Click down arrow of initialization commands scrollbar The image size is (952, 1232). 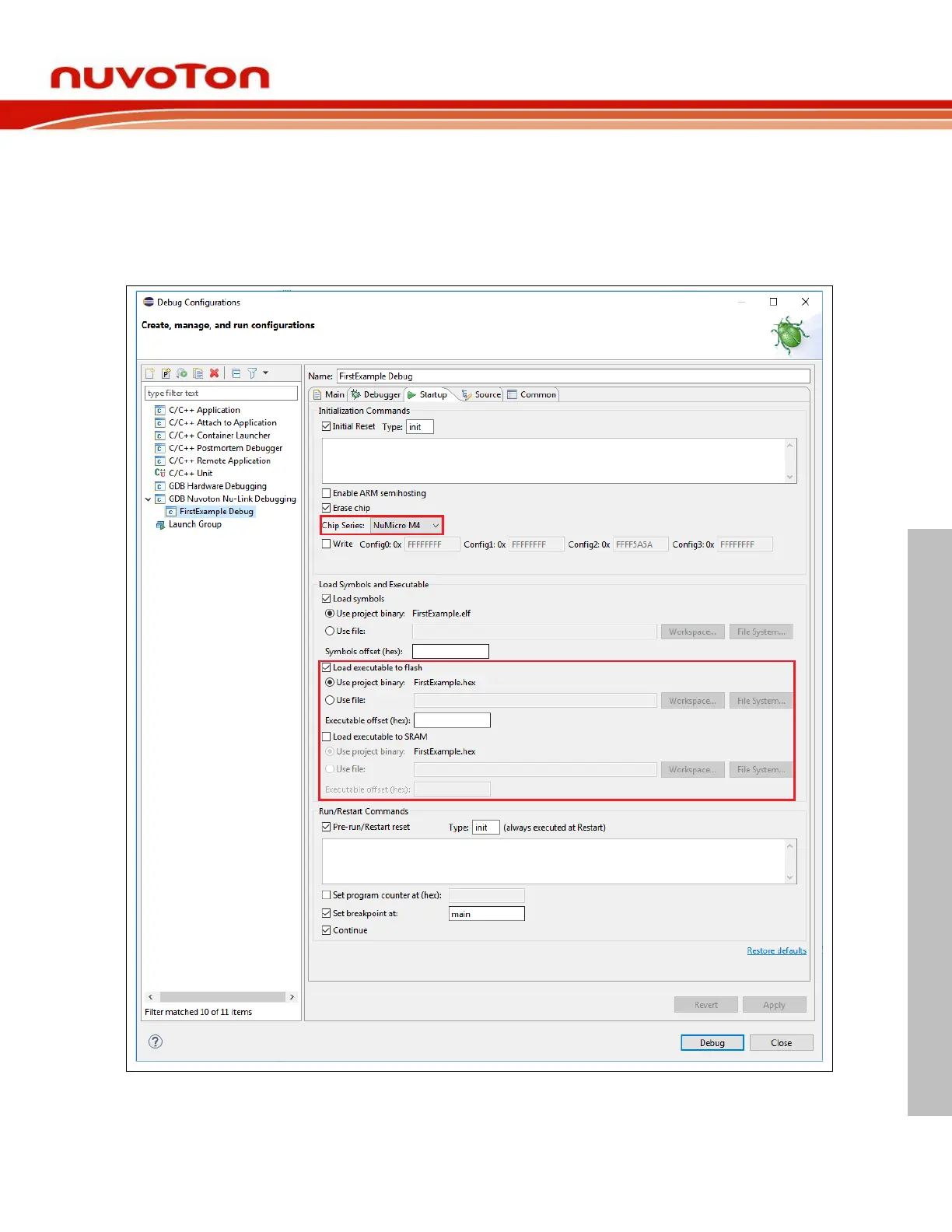(790, 477)
